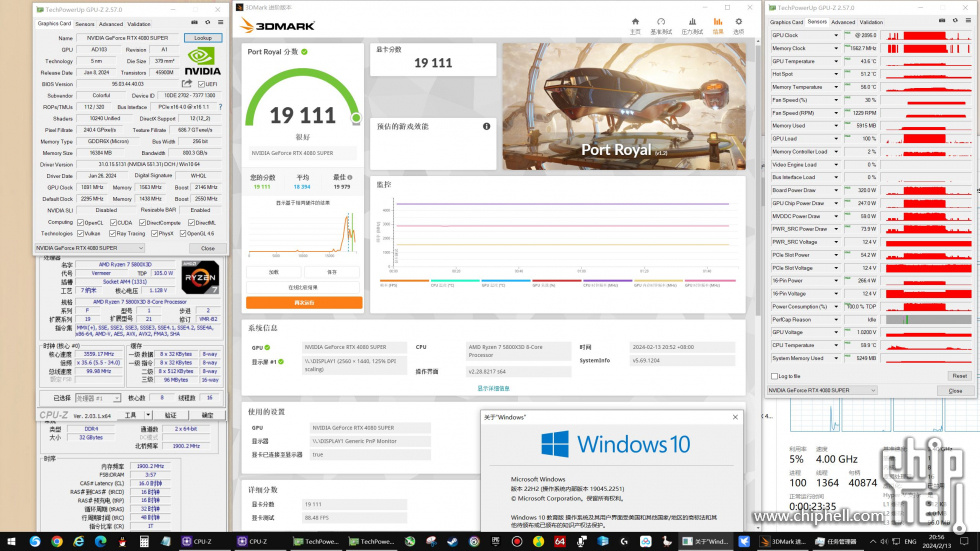Viewport: 980px width, 551px height.
Task: Click score distribution chart in 3DMark
Action: click(x=302, y=233)
